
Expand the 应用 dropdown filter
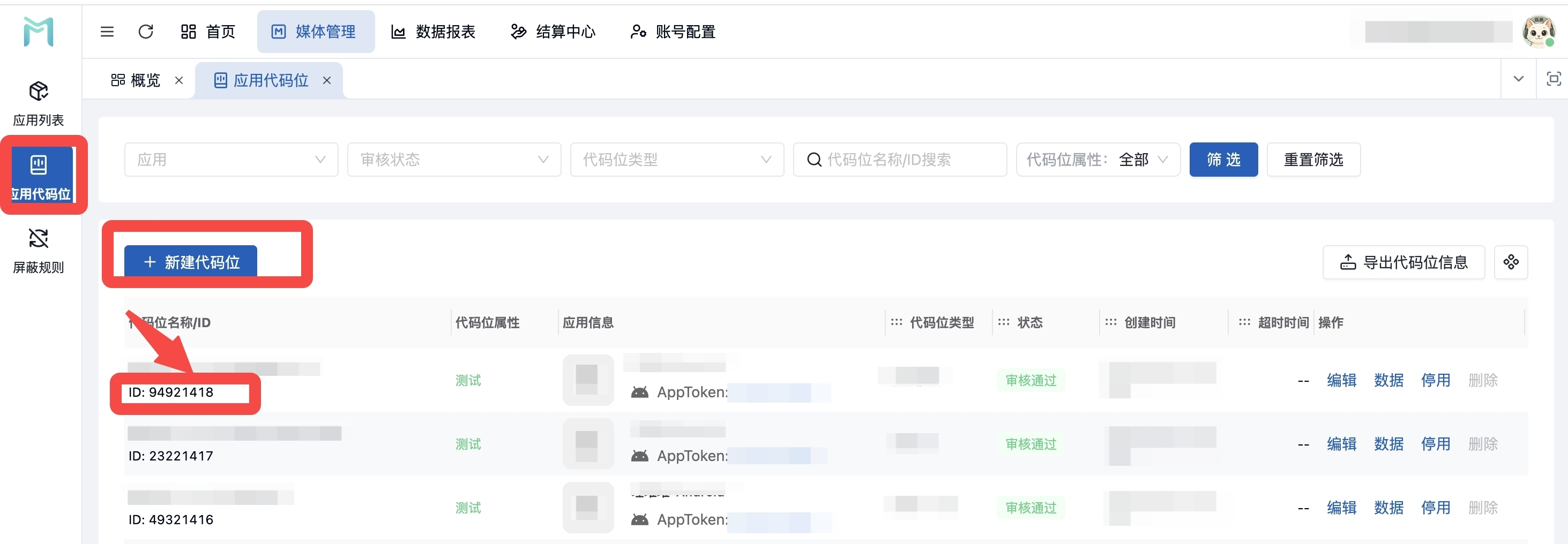pyautogui.click(x=232, y=160)
